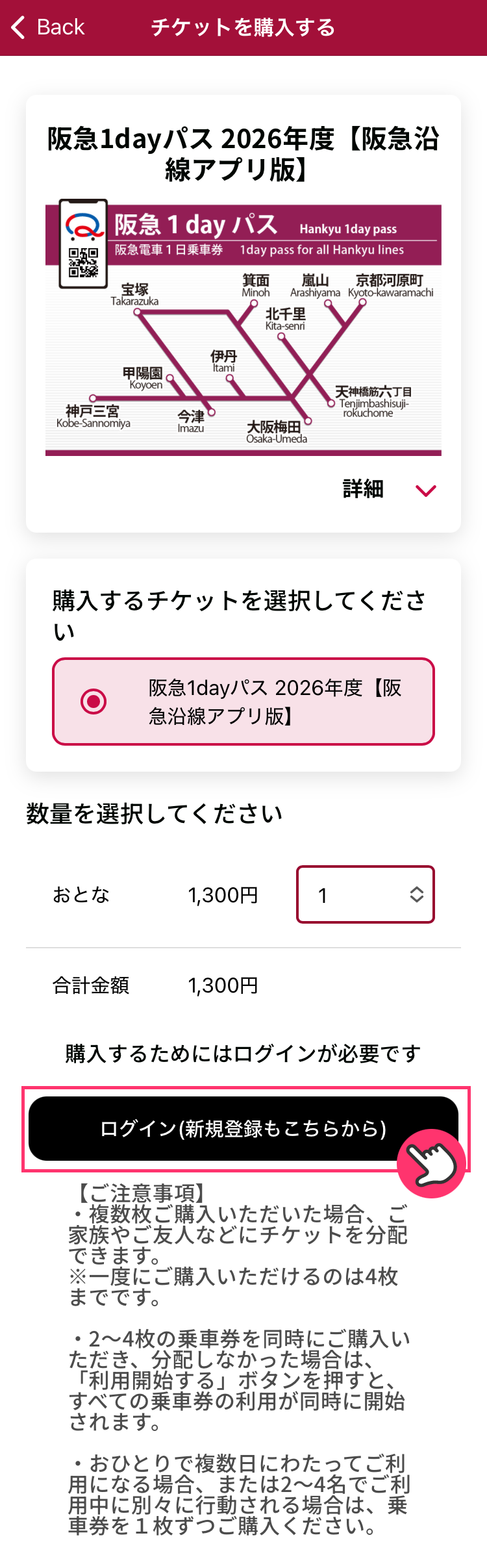Screen dimensions: 487x1568
Task: Click the up/down arrows in the quantity selector
Action: [417, 894]
